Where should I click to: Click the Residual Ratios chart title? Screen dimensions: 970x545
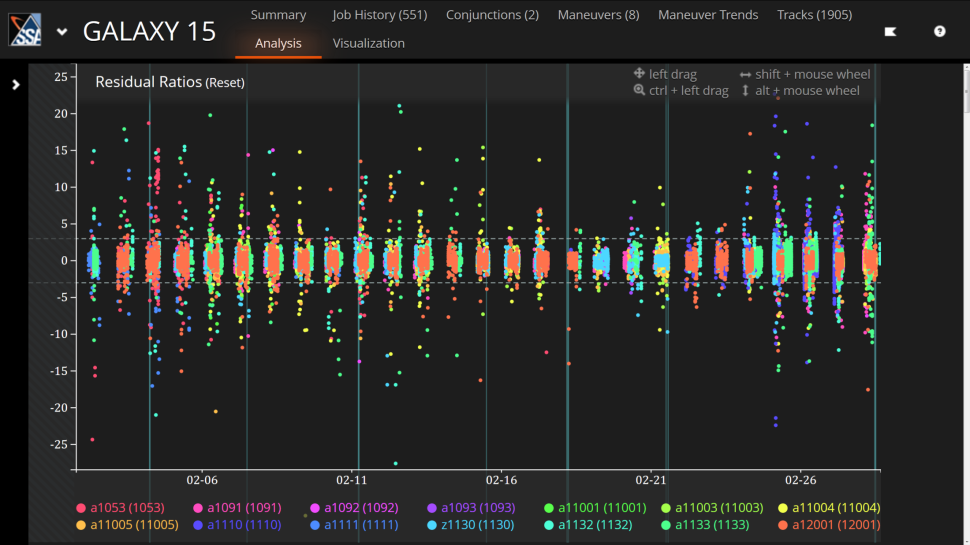click(148, 82)
